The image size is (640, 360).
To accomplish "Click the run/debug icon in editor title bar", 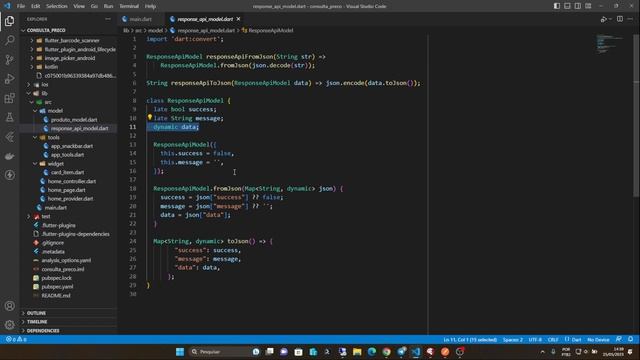I will (604, 19).
